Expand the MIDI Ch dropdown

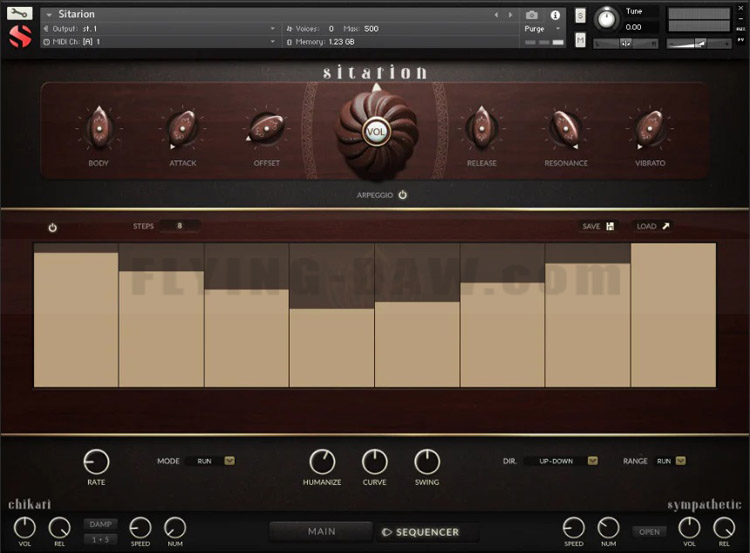click(x=273, y=42)
